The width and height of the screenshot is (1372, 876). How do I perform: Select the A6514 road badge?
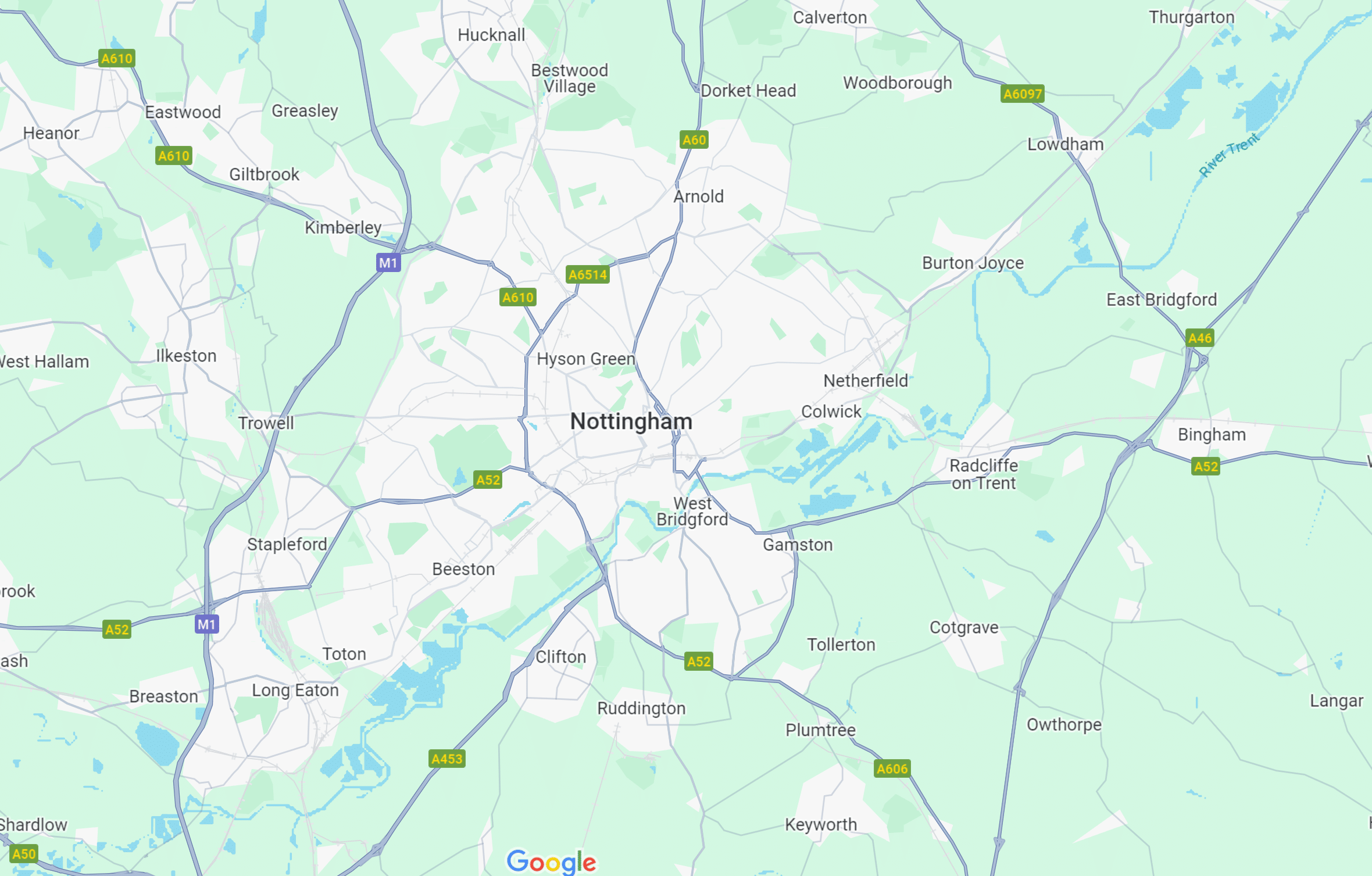click(x=588, y=274)
